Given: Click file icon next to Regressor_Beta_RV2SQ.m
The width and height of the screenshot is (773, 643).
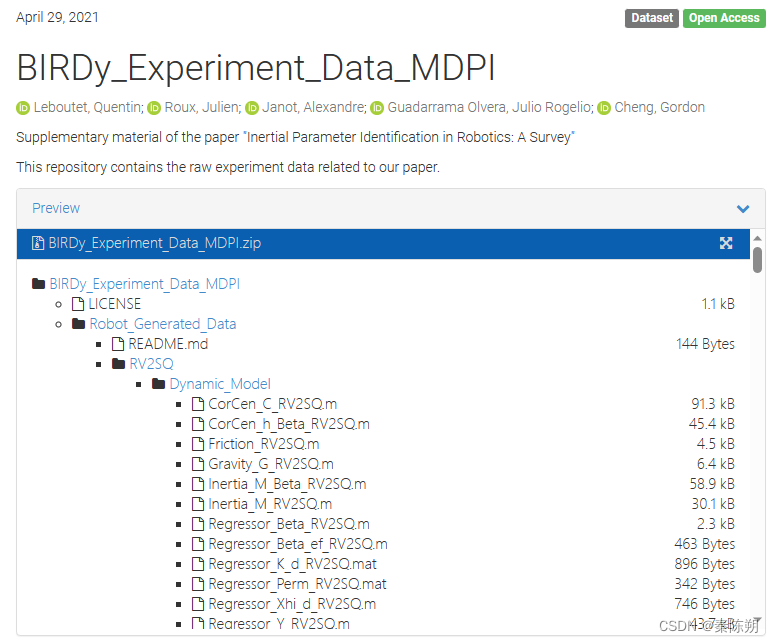Looking at the screenshot, I should (198, 524).
